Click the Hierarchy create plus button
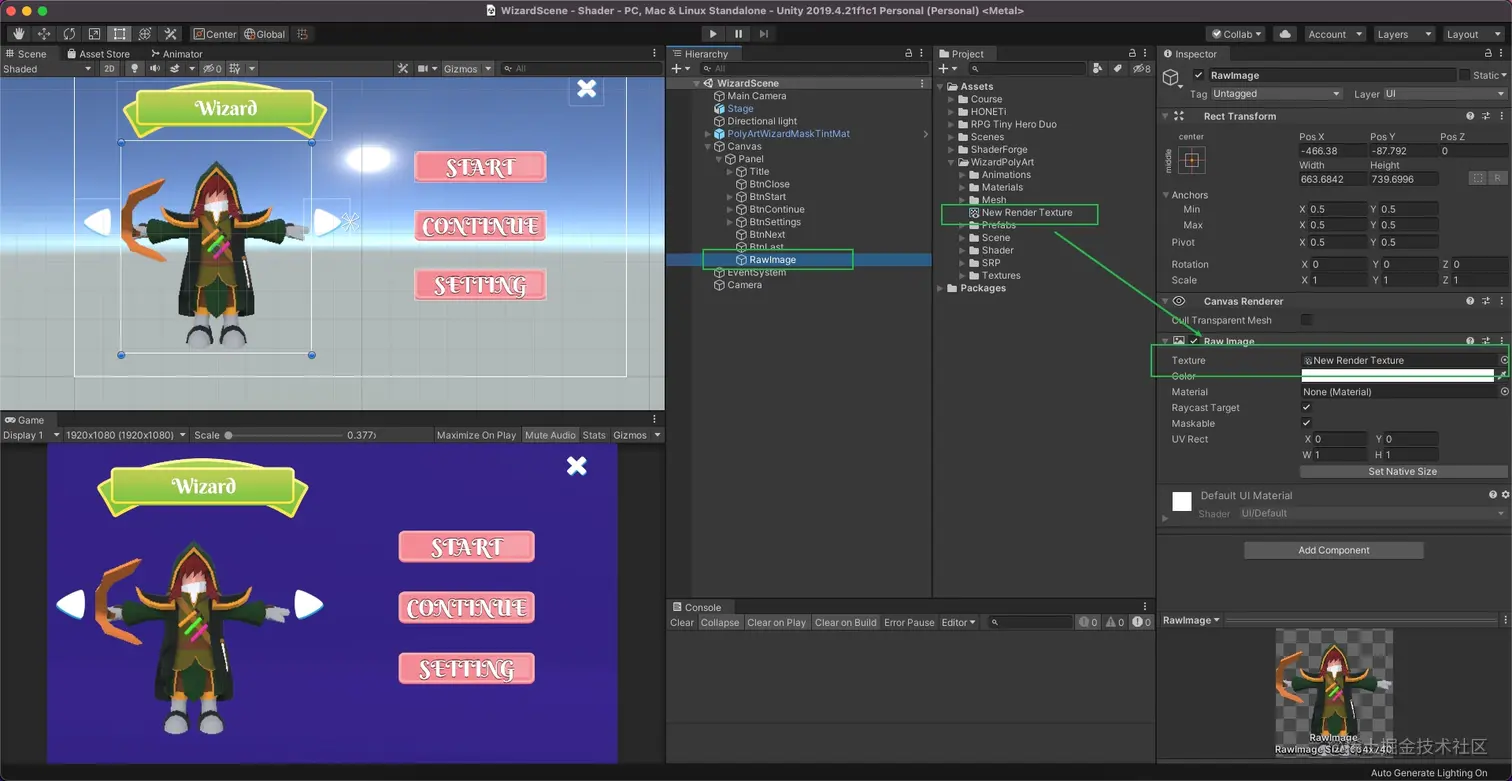Viewport: 1512px width, 781px height. click(679, 69)
